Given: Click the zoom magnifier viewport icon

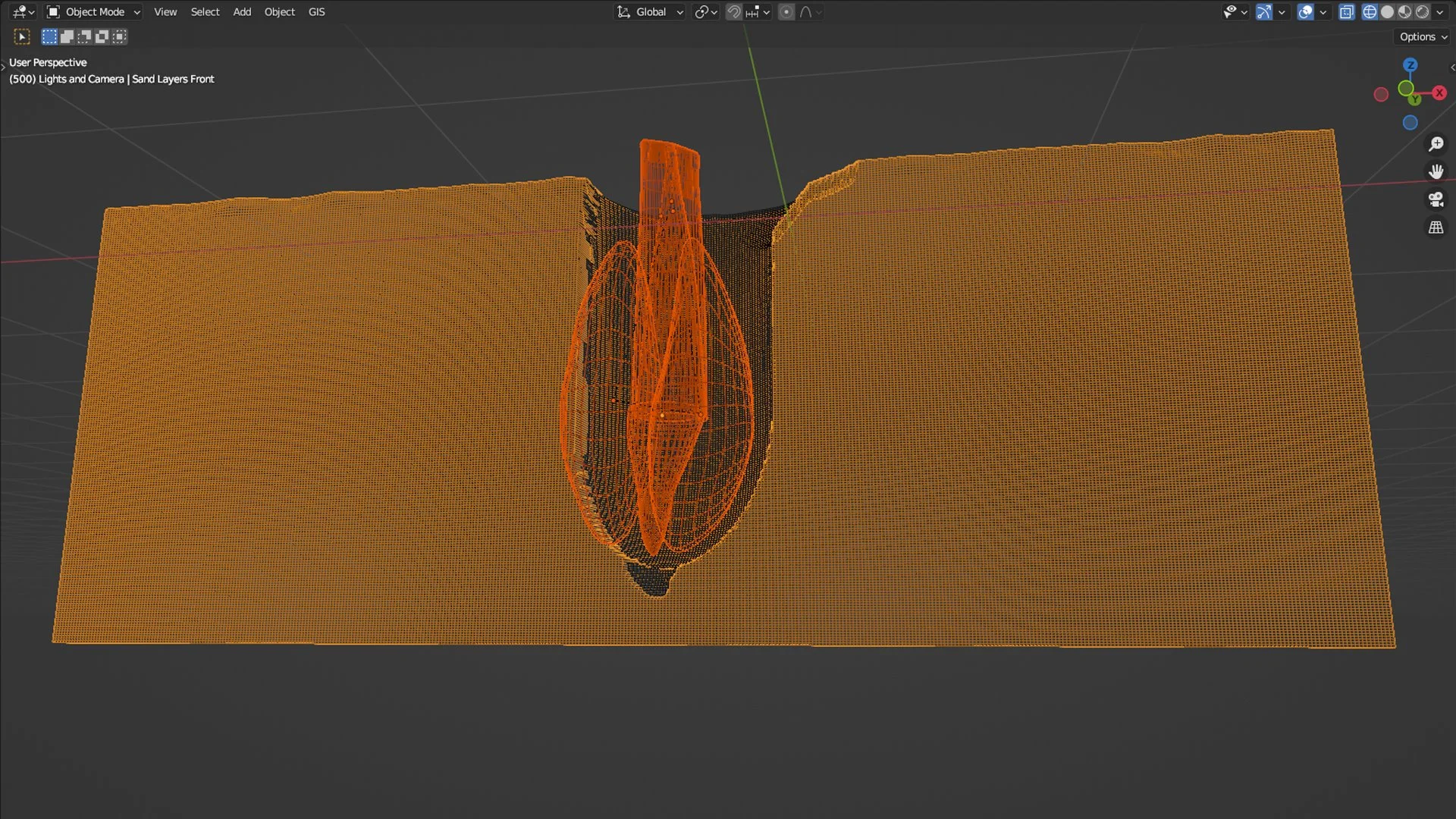Looking at the screenshot, I should point(1436,144).
